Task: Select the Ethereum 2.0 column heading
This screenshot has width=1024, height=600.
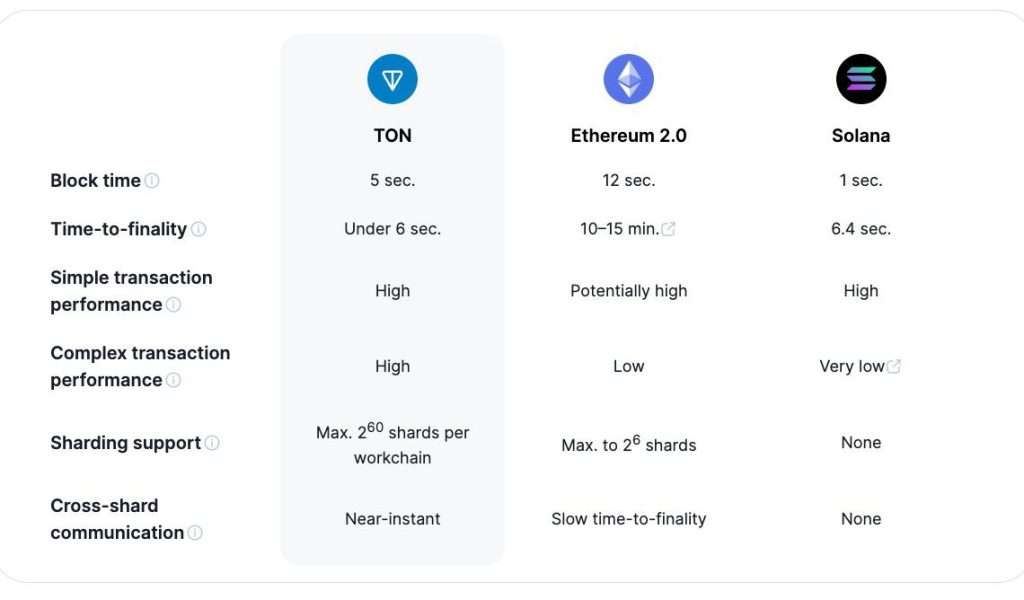Action: point(628,136)
